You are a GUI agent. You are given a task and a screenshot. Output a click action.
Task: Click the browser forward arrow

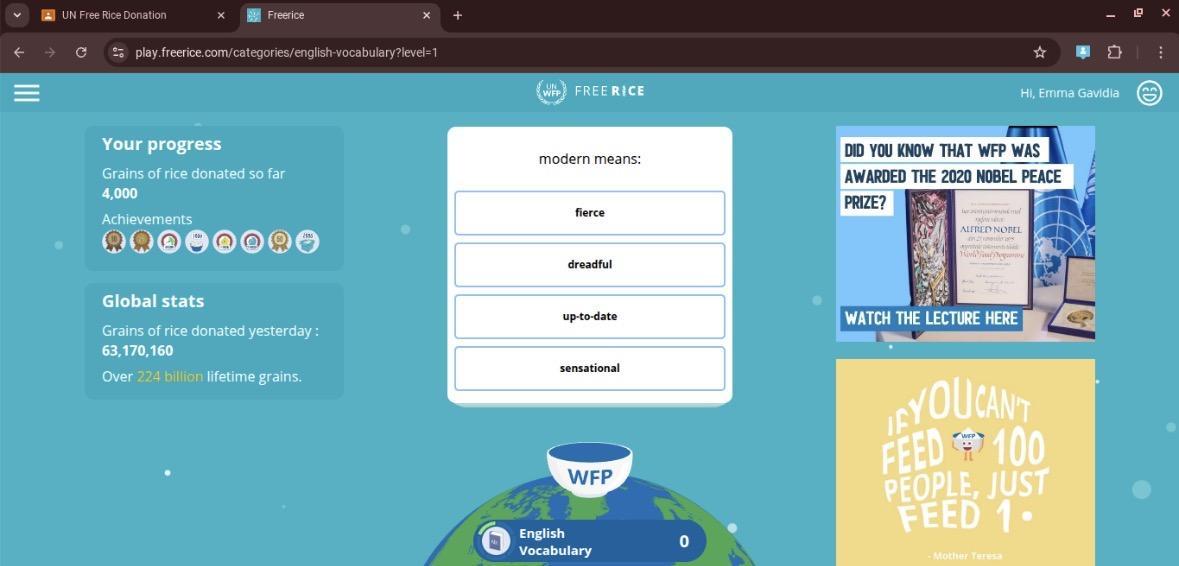(x=50, y=53)
